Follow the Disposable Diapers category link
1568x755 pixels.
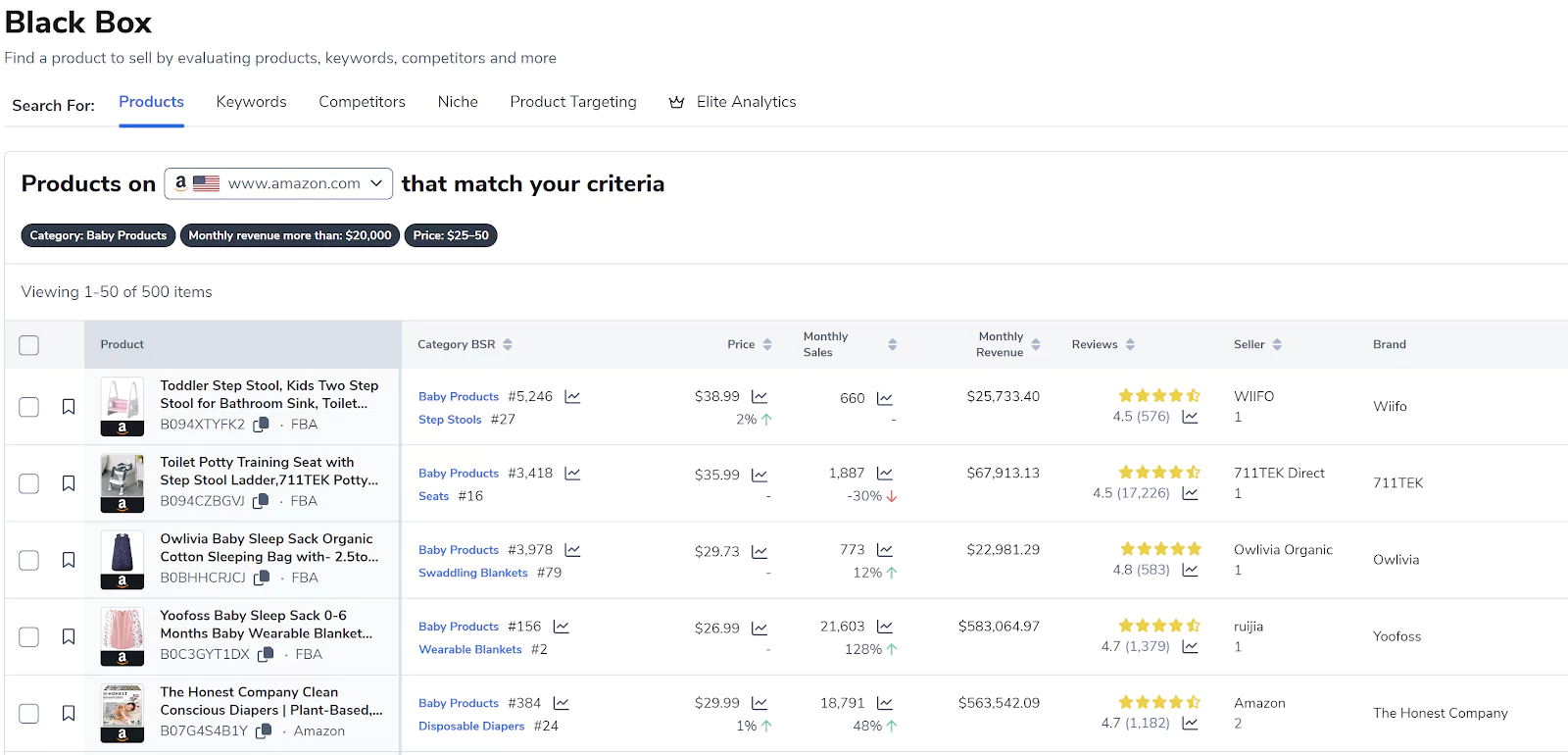click(471, 727)
